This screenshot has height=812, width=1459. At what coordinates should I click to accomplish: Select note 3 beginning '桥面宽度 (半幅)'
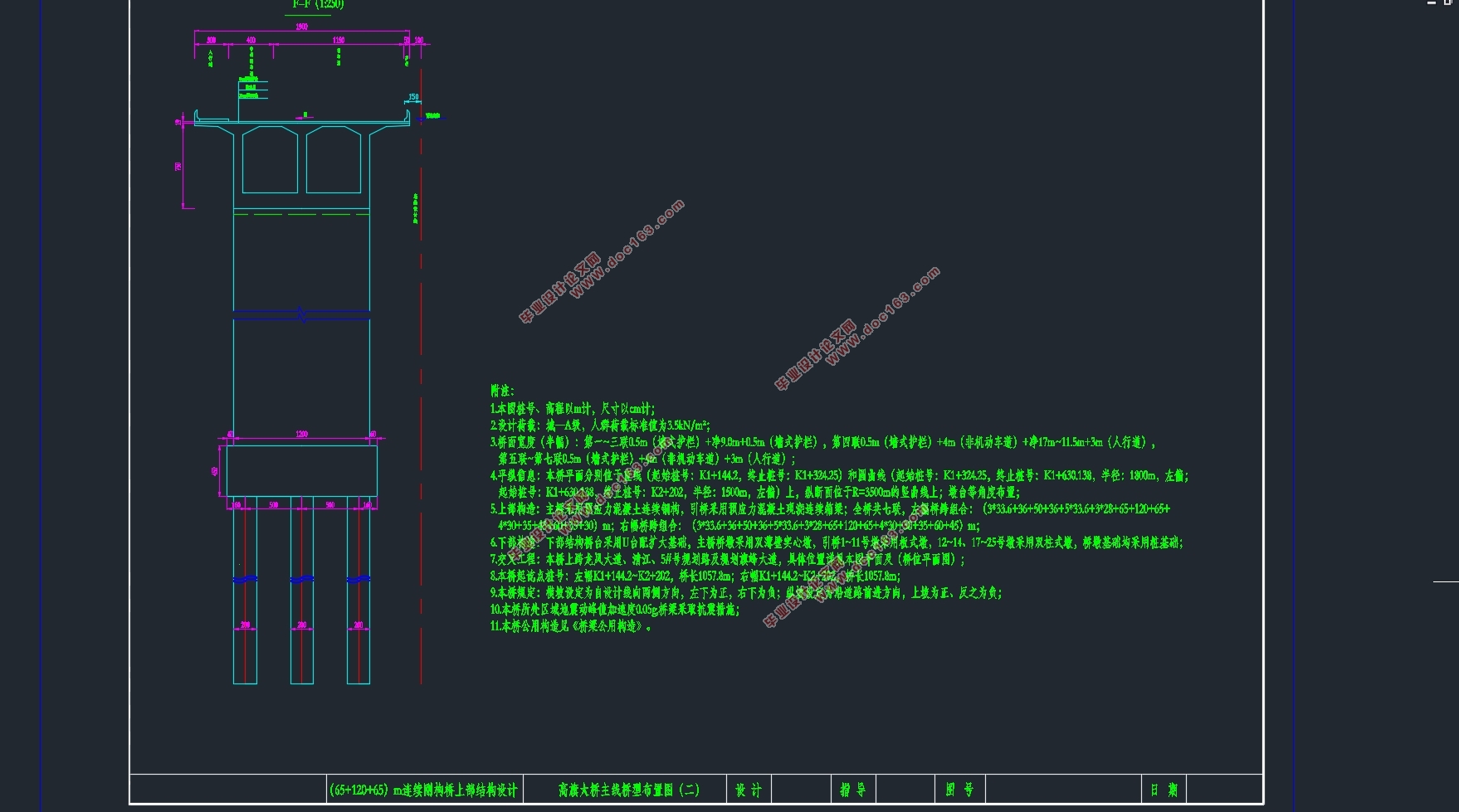(x=823, y=442)
